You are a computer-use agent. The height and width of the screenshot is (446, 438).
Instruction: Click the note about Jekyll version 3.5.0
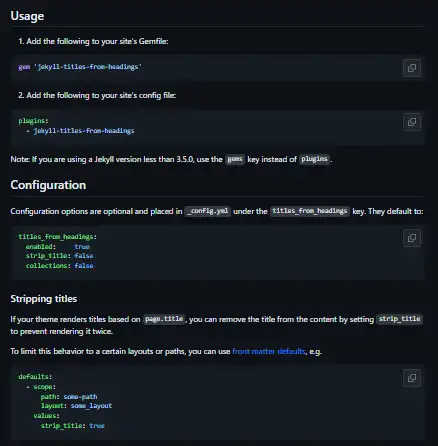coord(171,159)
